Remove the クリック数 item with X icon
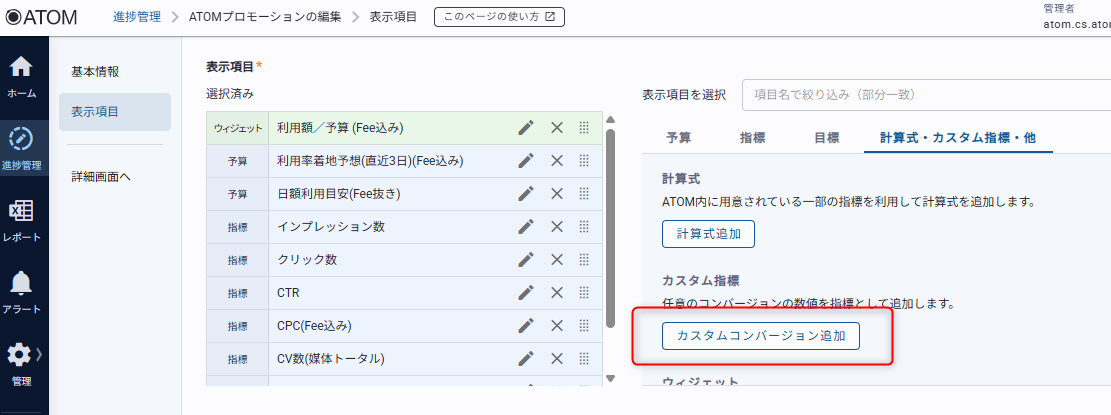This screenshot has height=415, width=1111. click(557, 260)
